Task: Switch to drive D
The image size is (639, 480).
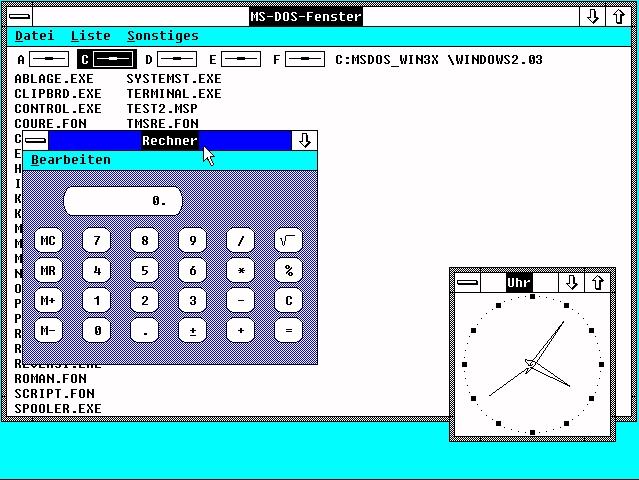Action: point(176,60)
